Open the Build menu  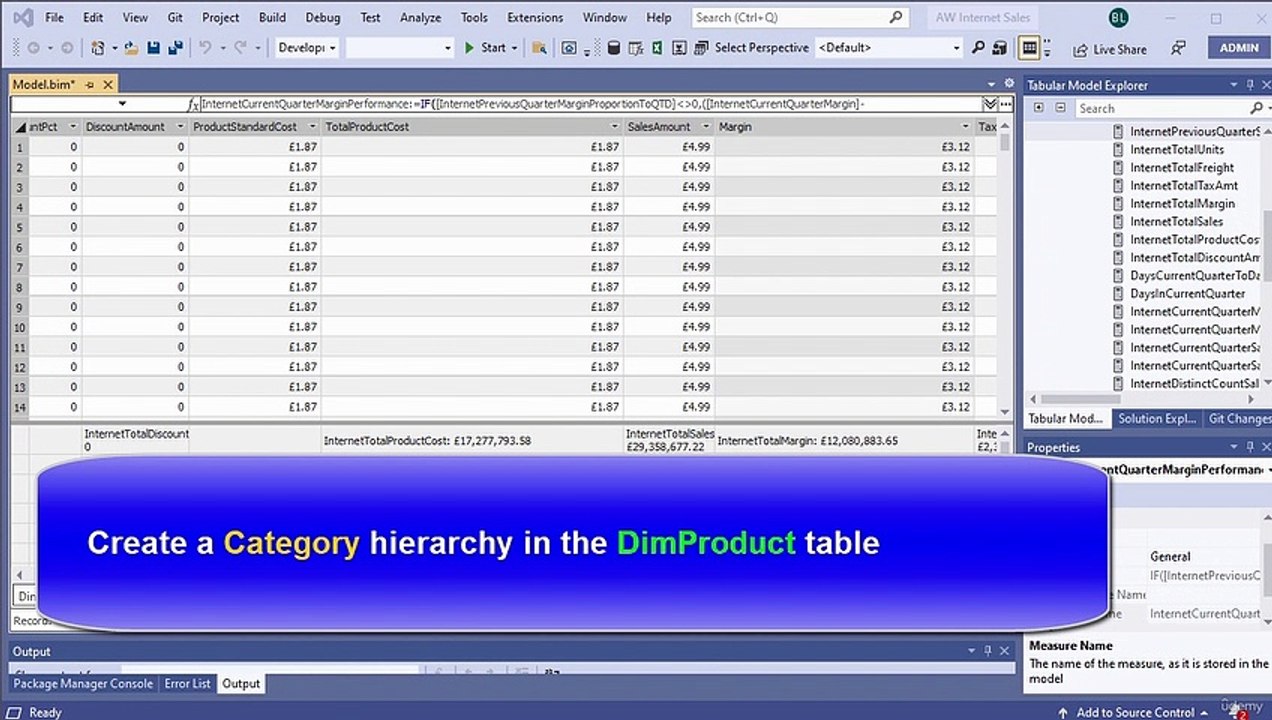pos(272,17)
